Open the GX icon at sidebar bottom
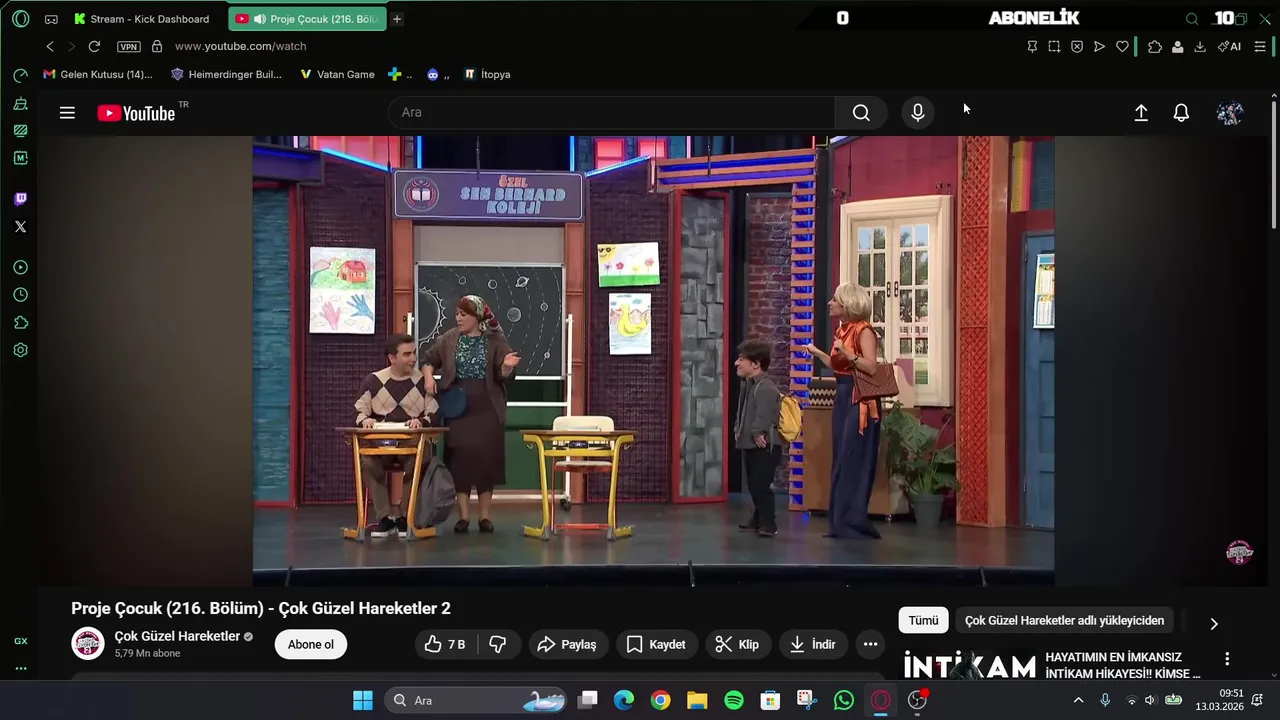Viewport: 1280px width, 720px height. click(20, 641)
